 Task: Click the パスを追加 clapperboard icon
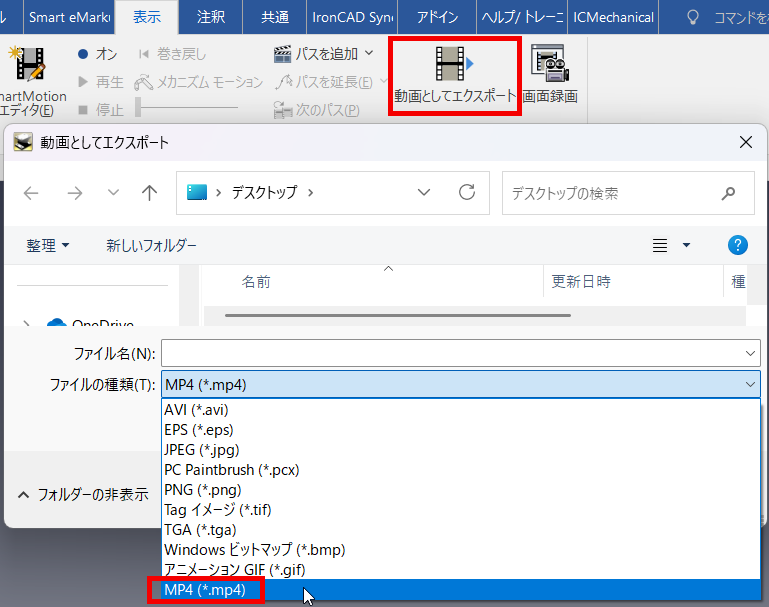(283, 53)
